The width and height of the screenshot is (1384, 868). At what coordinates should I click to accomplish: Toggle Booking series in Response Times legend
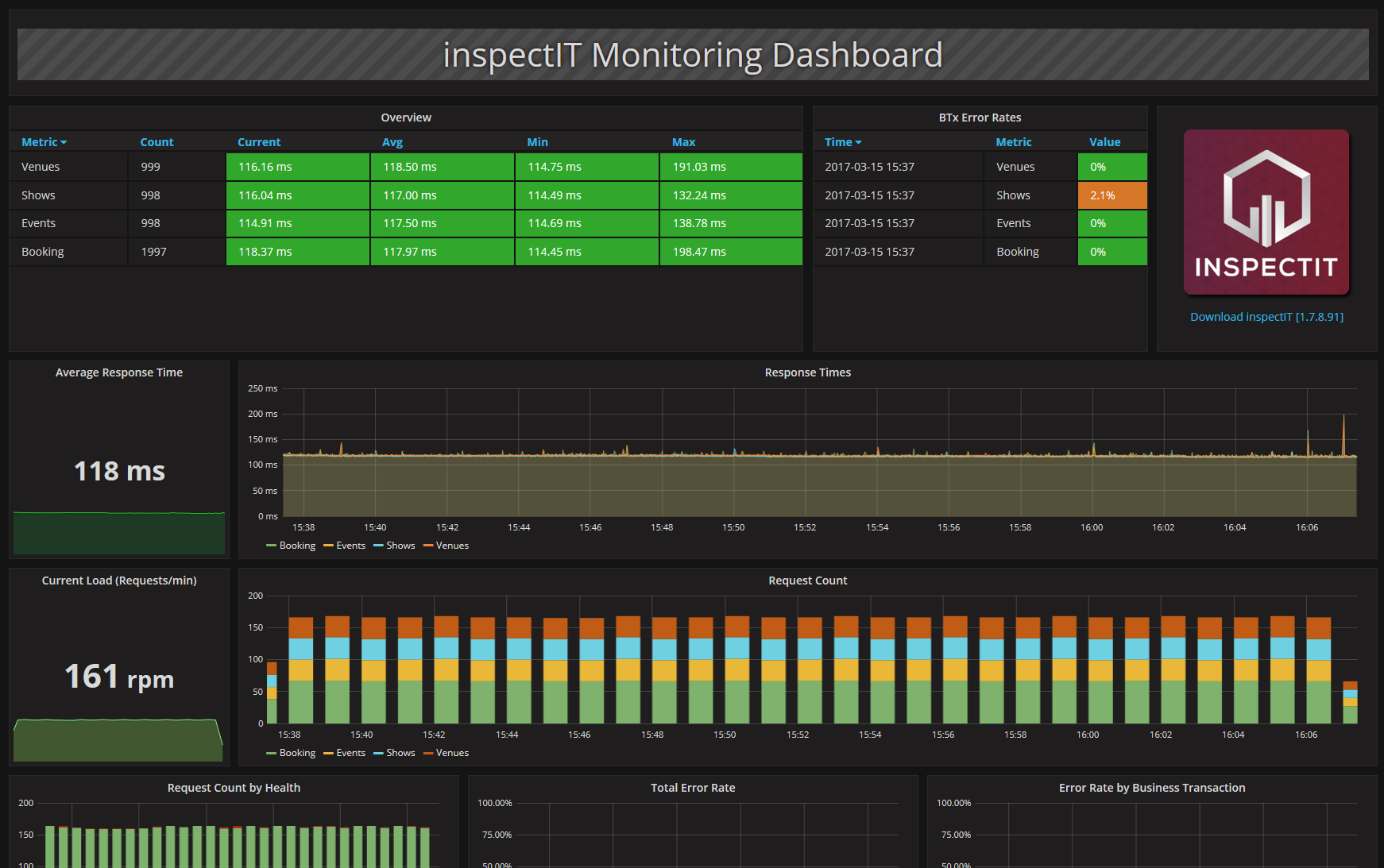pyautogui.click(x=292, y=546)
